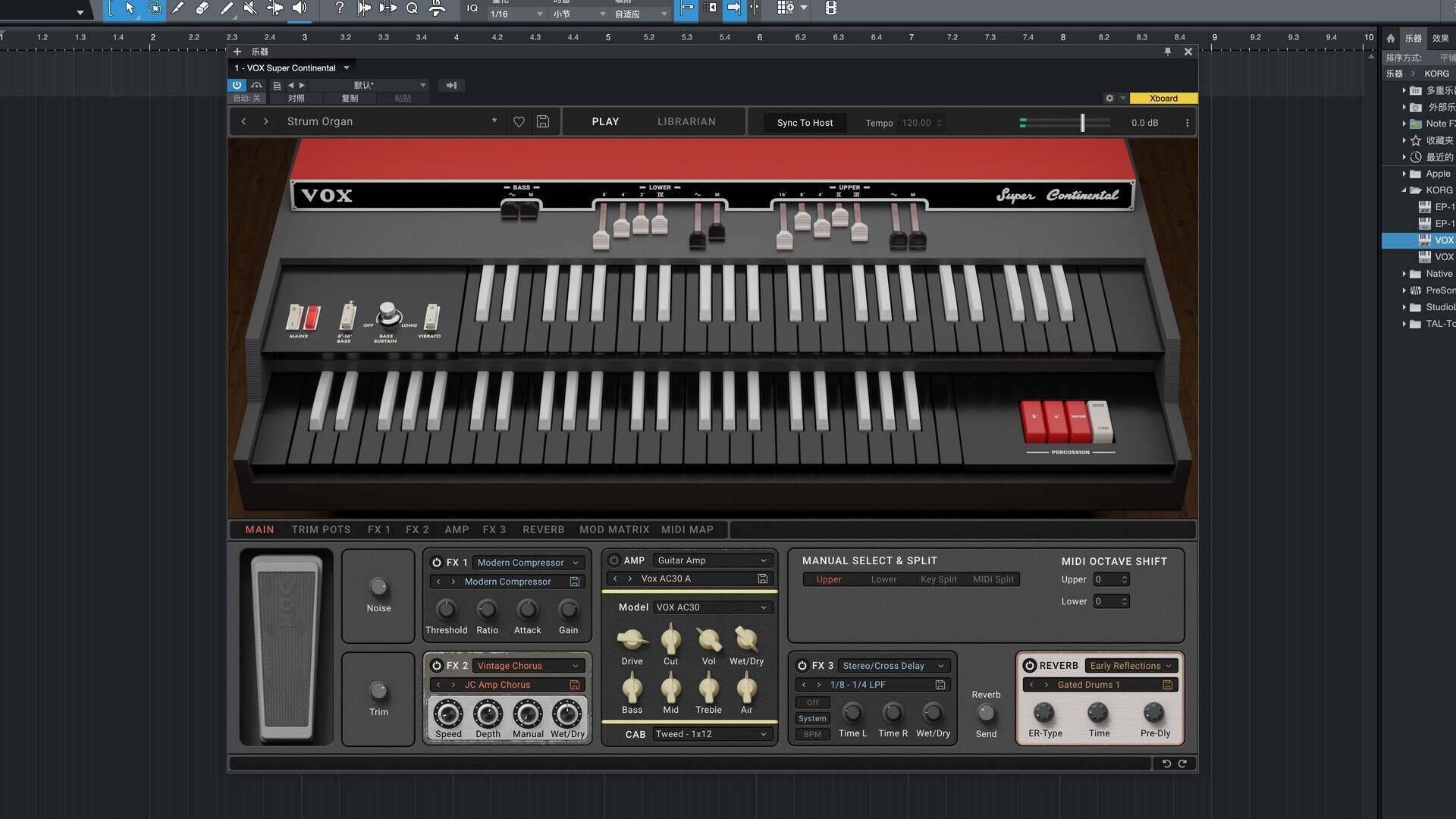Toggle the IQ input quantize button

tap(472, 8)
